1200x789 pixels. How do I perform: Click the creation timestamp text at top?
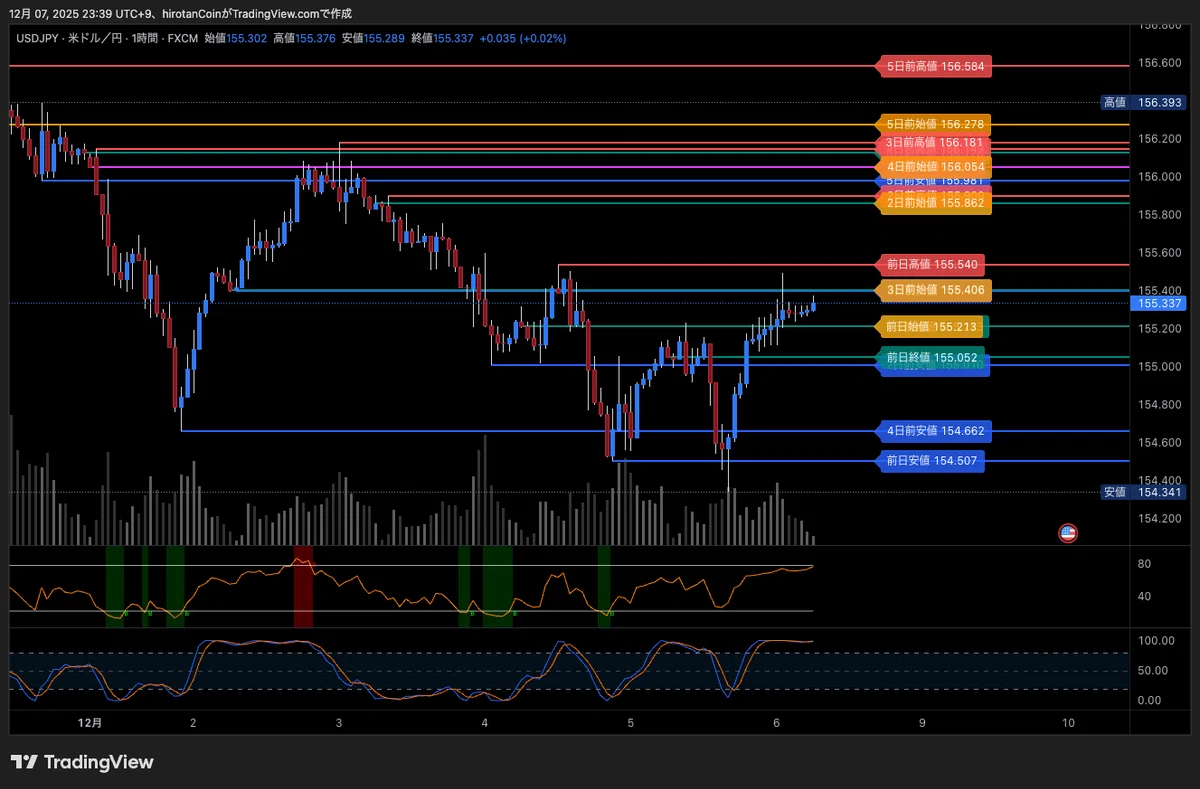(180, 13)
